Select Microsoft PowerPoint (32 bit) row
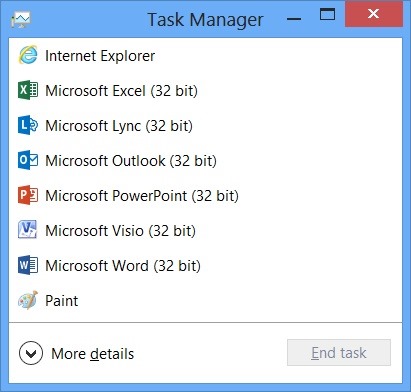Image resolution: width=411 pixels, height=392 pixels. (205, 195)
